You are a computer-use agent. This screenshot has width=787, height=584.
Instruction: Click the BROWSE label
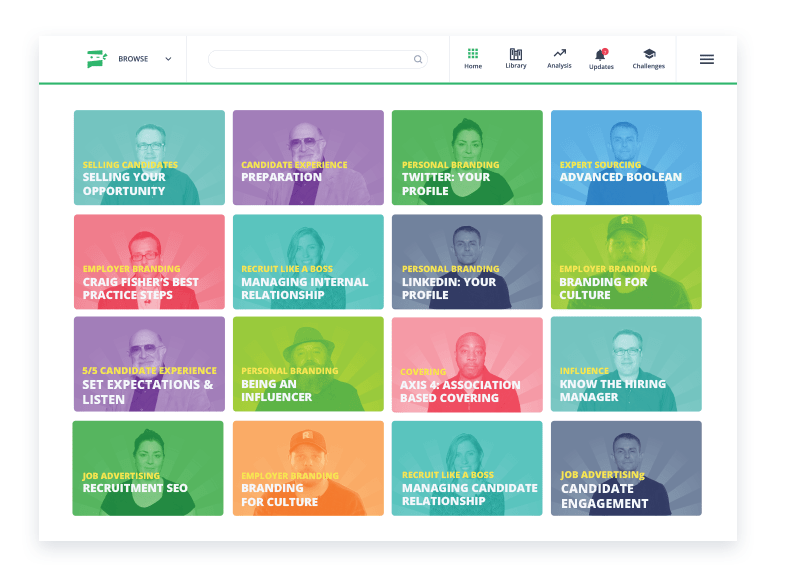133,59
